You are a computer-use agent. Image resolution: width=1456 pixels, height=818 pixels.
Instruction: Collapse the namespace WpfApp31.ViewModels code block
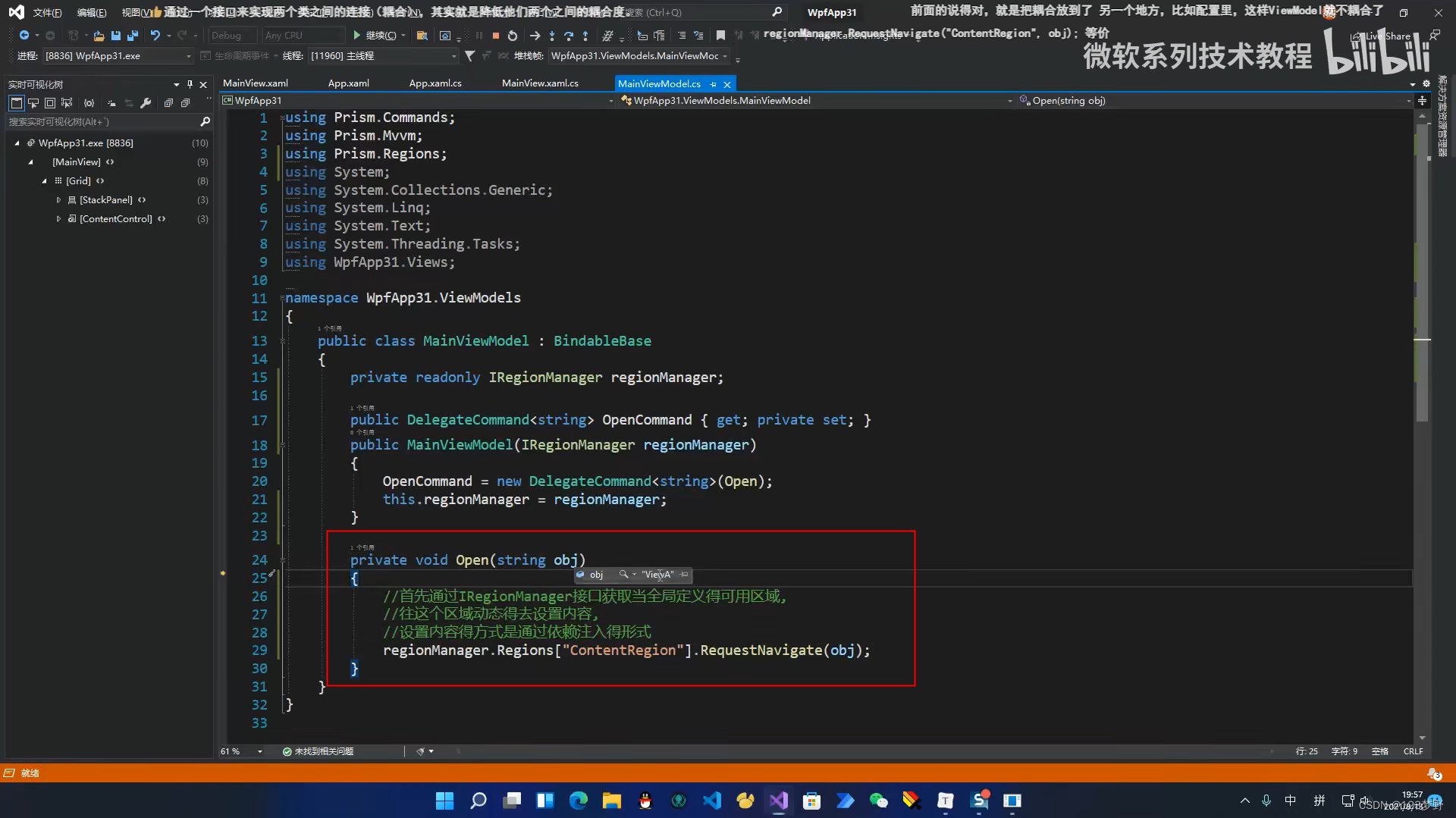click(282, 298)
